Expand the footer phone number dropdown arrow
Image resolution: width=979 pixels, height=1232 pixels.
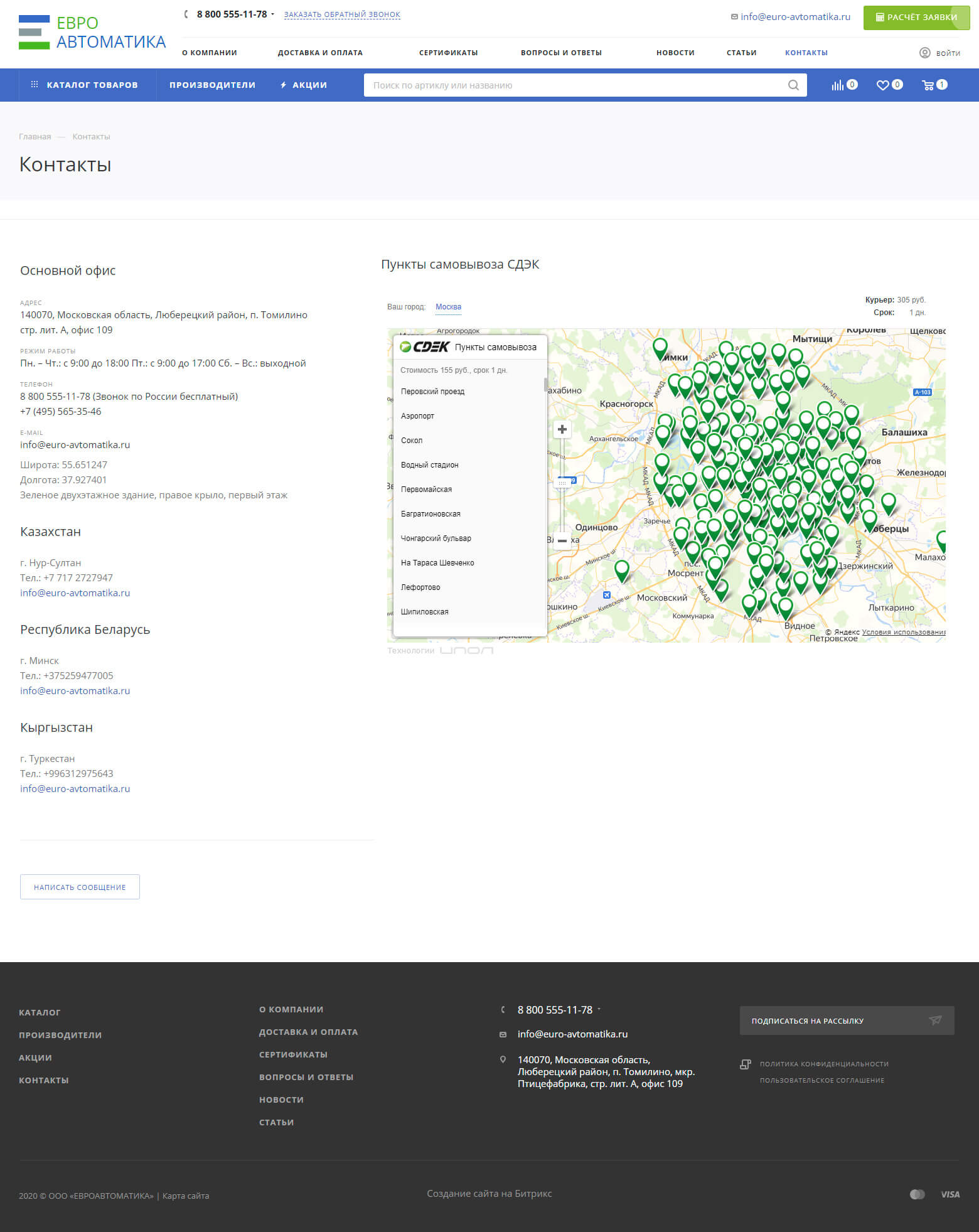coord(599,1009)
